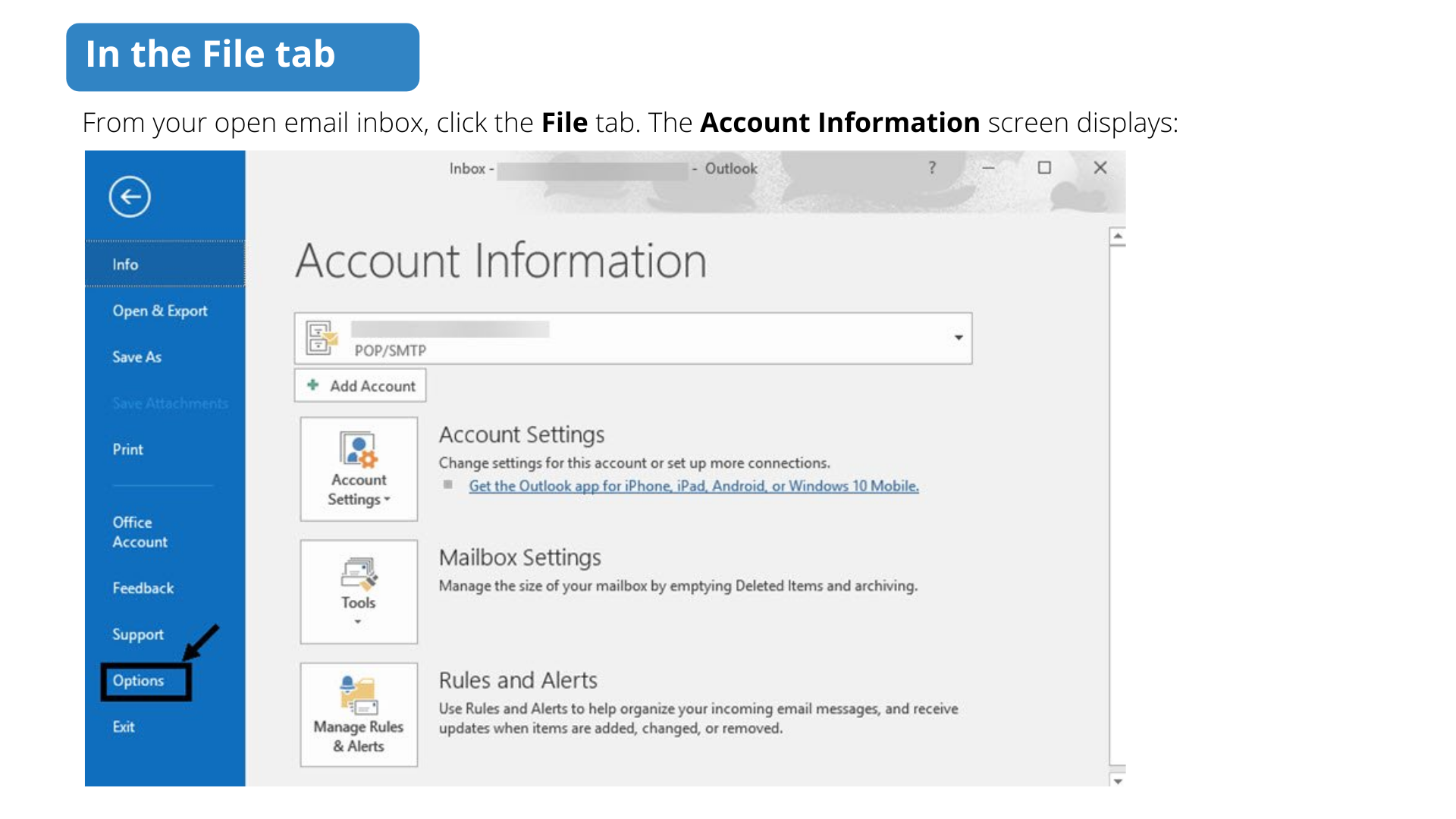The height and width of the screenshot is (819, 1456).
Task: Open Options in the sidebar
Action: tap(139, 681)
